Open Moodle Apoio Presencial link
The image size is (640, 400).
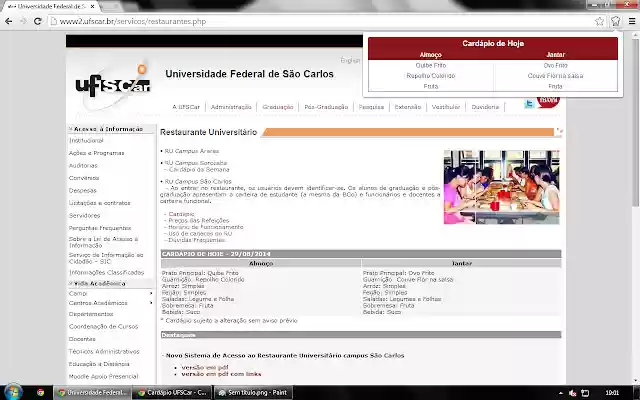pyautogui.click(x=104, y=376)
